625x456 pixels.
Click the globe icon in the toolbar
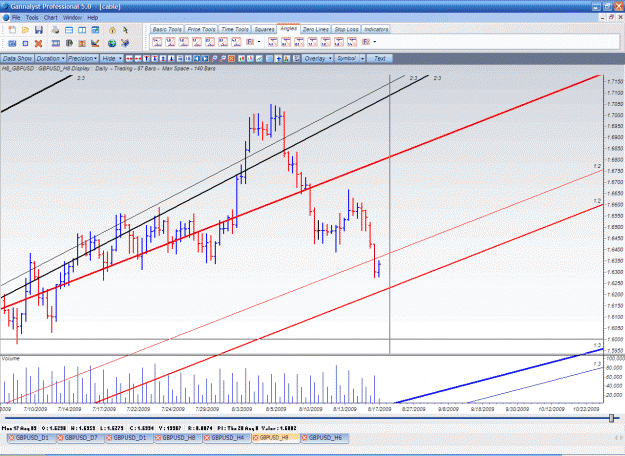point(112,43)
